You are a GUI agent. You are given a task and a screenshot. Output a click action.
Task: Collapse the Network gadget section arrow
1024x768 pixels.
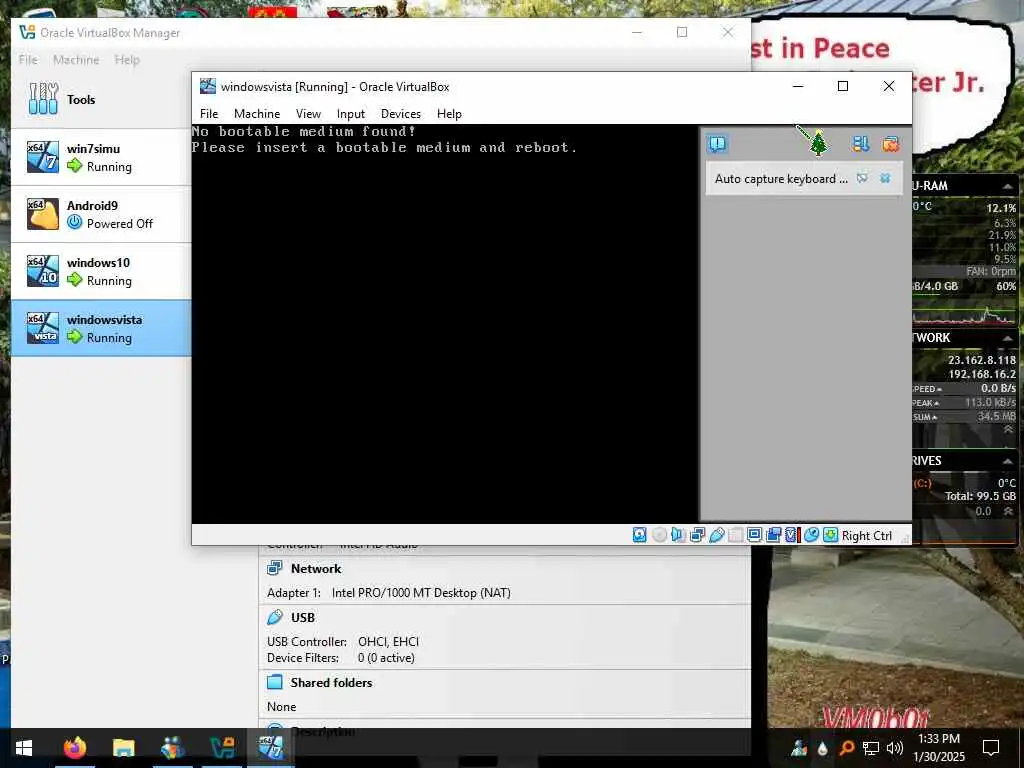1007,338
